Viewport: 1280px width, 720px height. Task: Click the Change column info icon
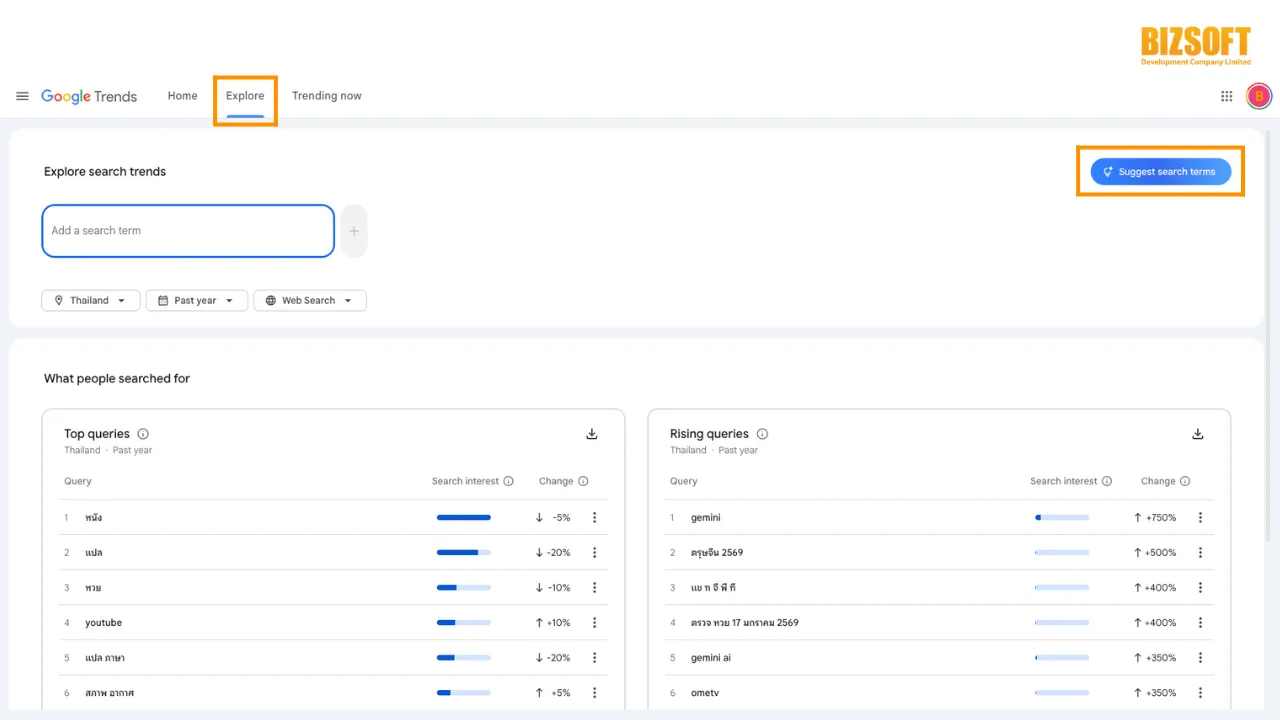(x=583, y=481)
